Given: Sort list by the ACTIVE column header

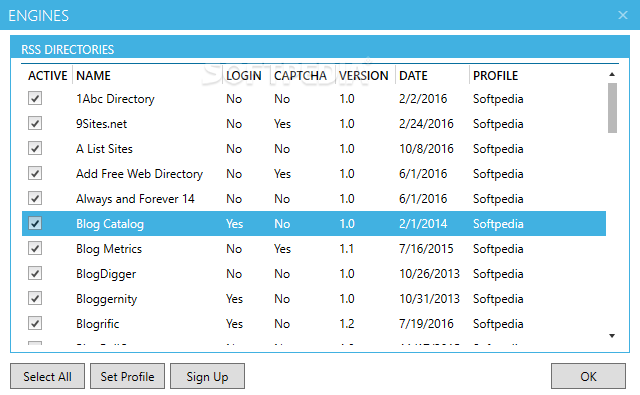Looking at the screenshot, I should (x=47, y=75).
